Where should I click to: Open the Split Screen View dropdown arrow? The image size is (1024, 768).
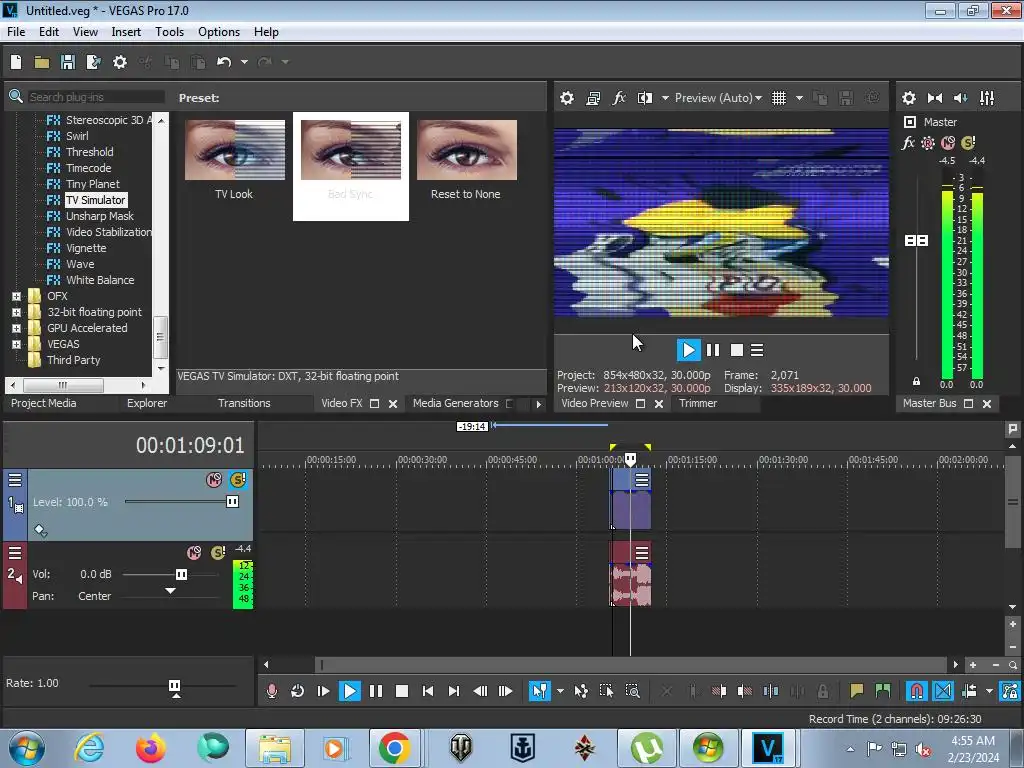665,98
